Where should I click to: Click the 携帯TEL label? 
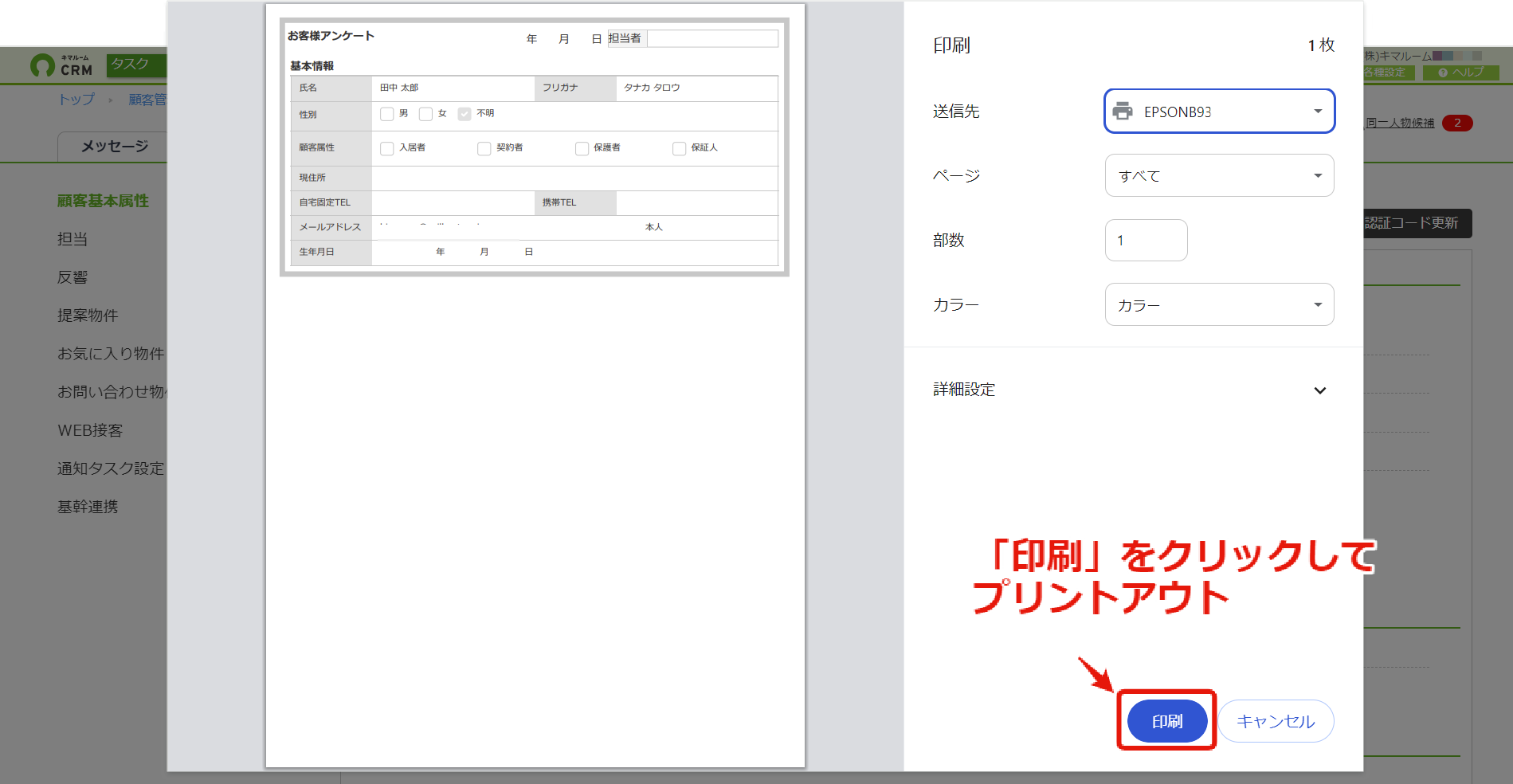pos(559,202)
